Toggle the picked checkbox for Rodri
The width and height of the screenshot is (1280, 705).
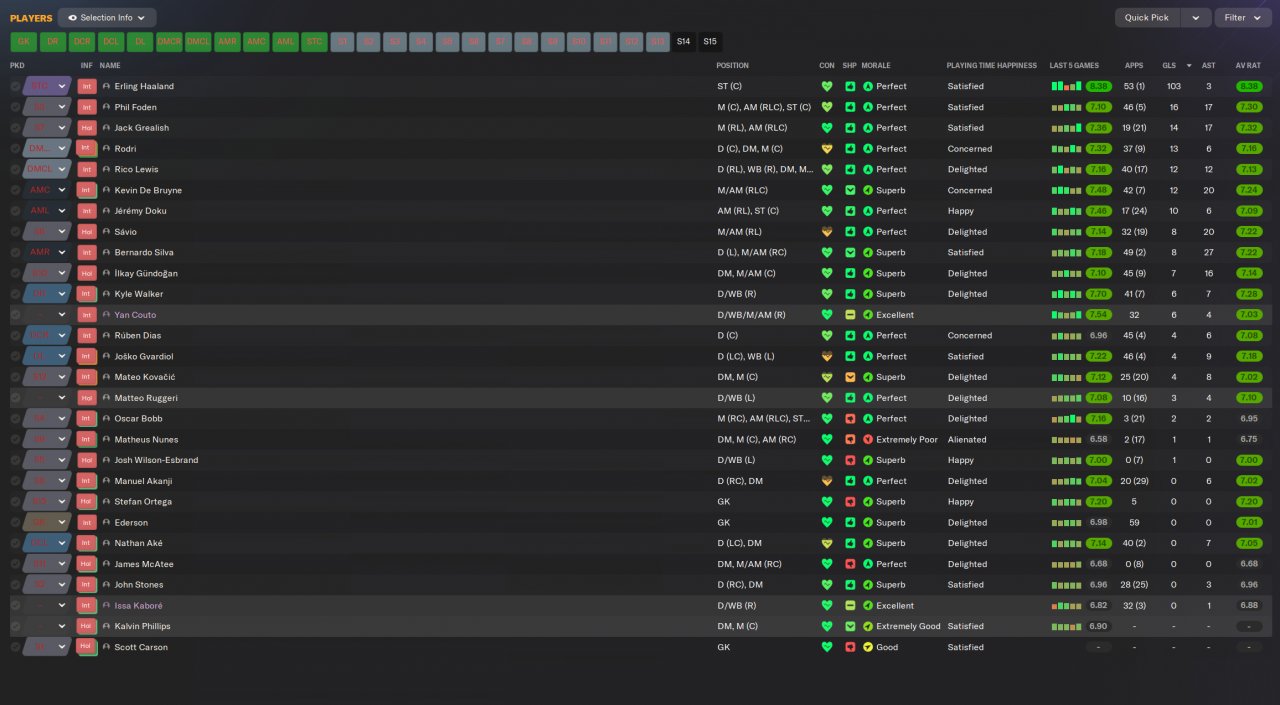pyautogui.click(x=15, y=149)
